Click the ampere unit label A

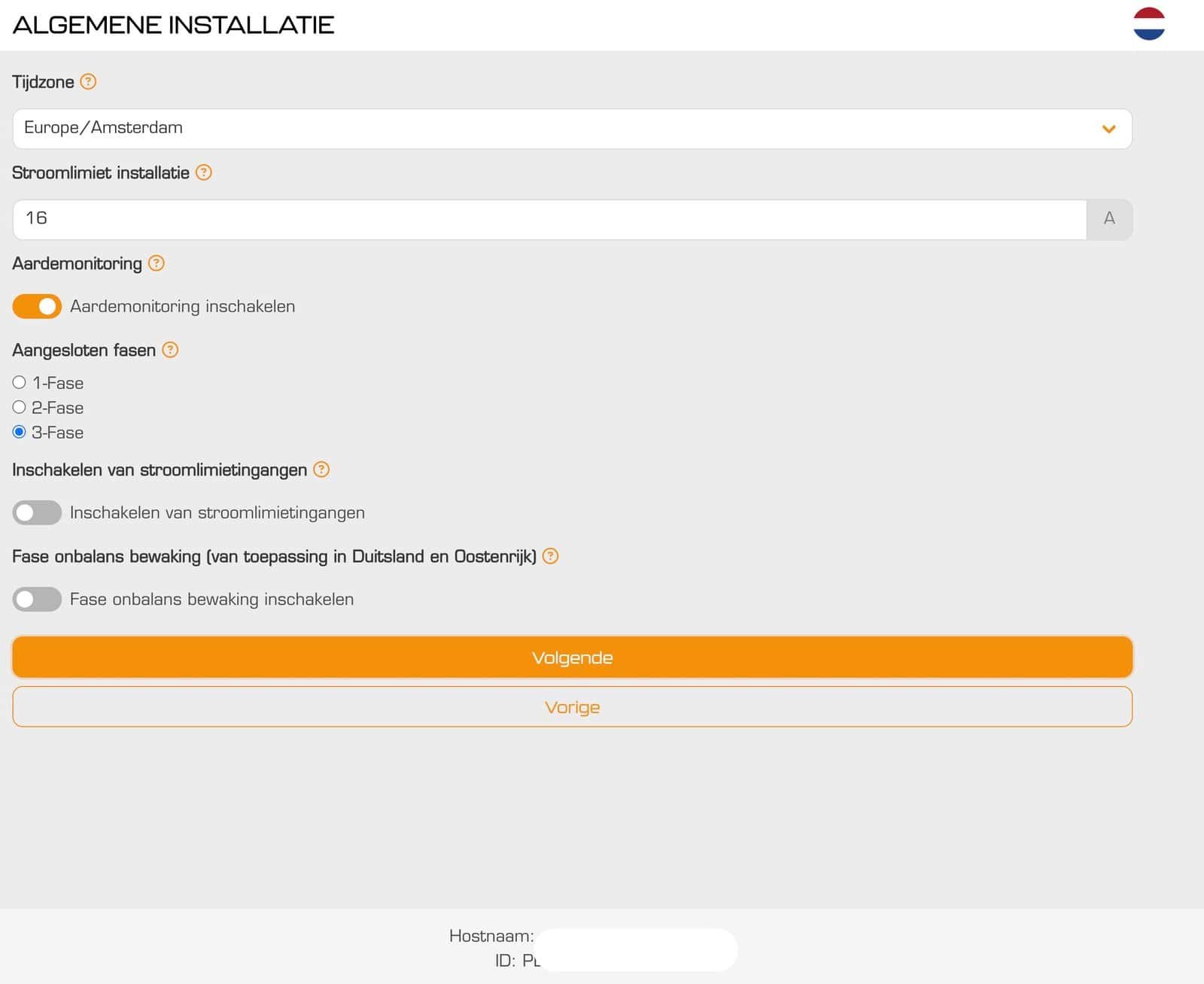point(1109,219)
